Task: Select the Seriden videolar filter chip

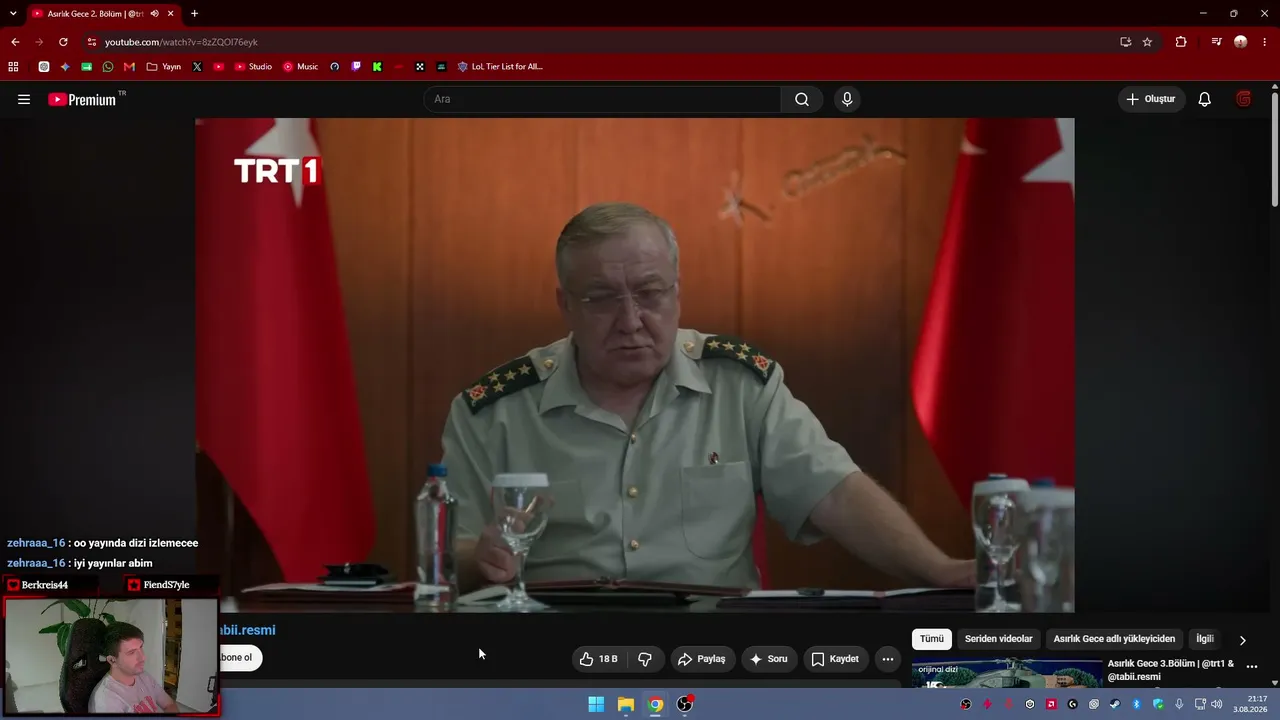Action: [998, 639]
